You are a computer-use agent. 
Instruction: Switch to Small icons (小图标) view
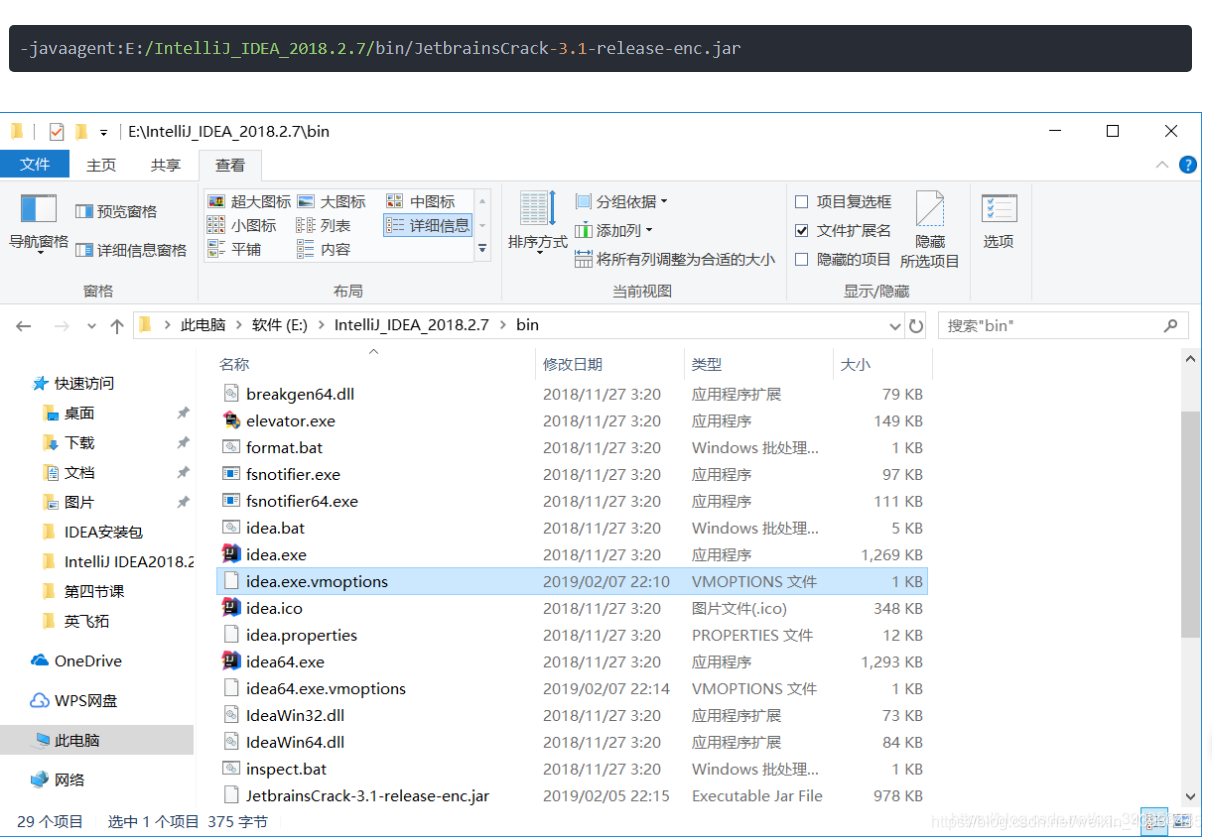pos(242,225)
